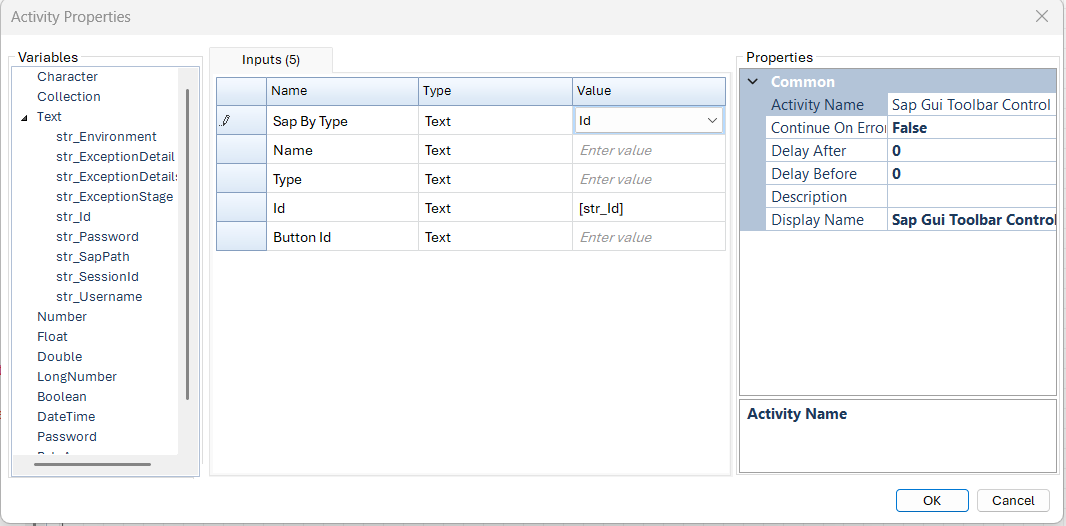Select the str_Id variable
1066x526 pixels.
(x=74, y=217)
